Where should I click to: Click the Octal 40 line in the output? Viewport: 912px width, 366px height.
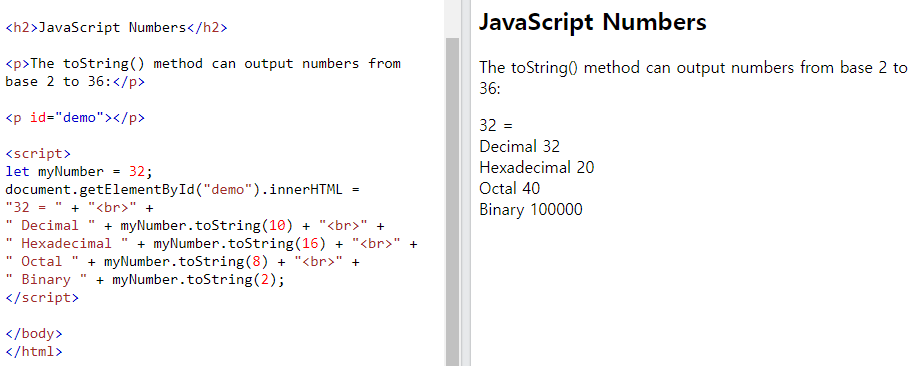[x=510, y=189]
